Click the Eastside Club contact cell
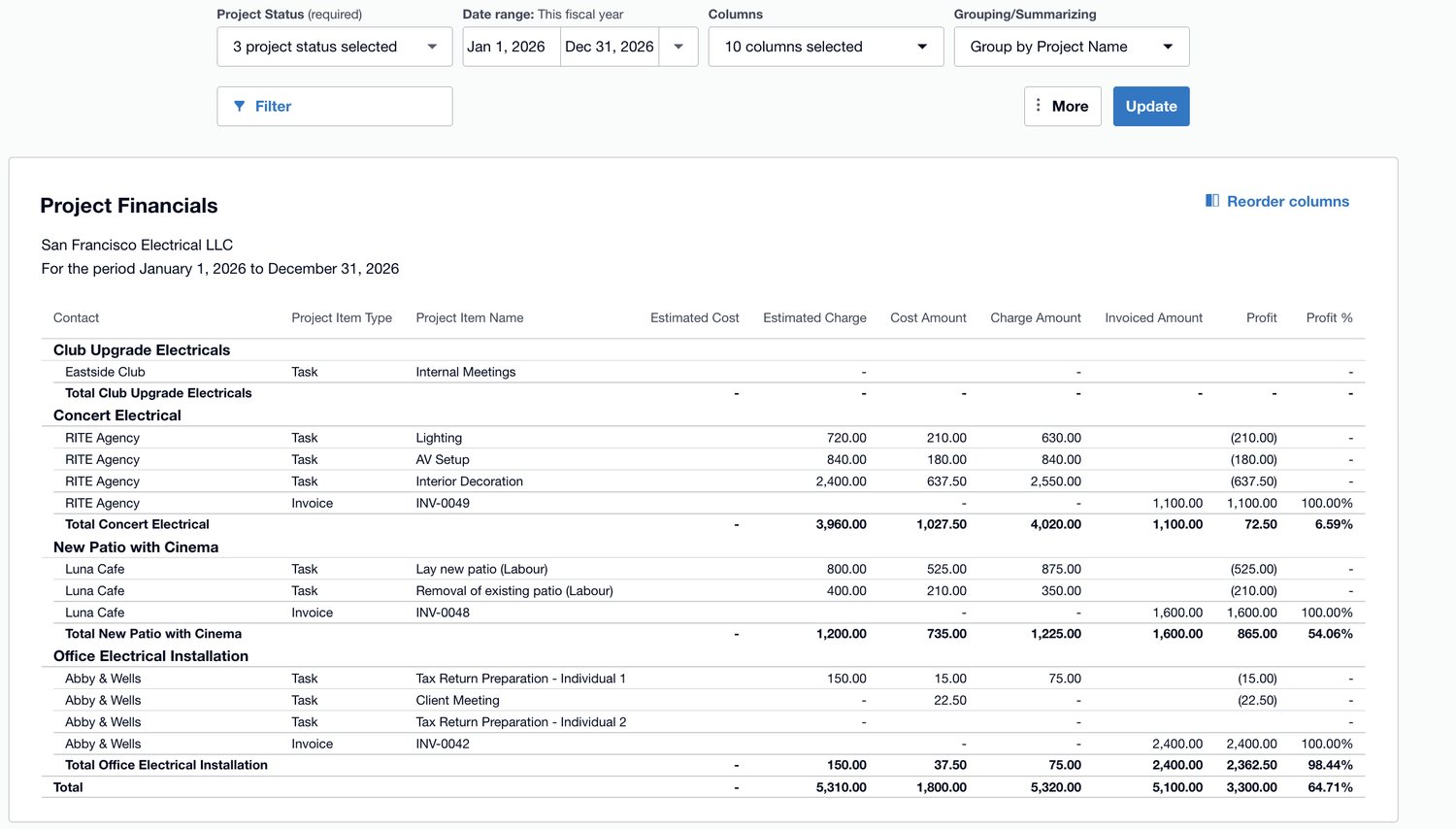This screenshot has width=1456, height=829. coord(105,372)
